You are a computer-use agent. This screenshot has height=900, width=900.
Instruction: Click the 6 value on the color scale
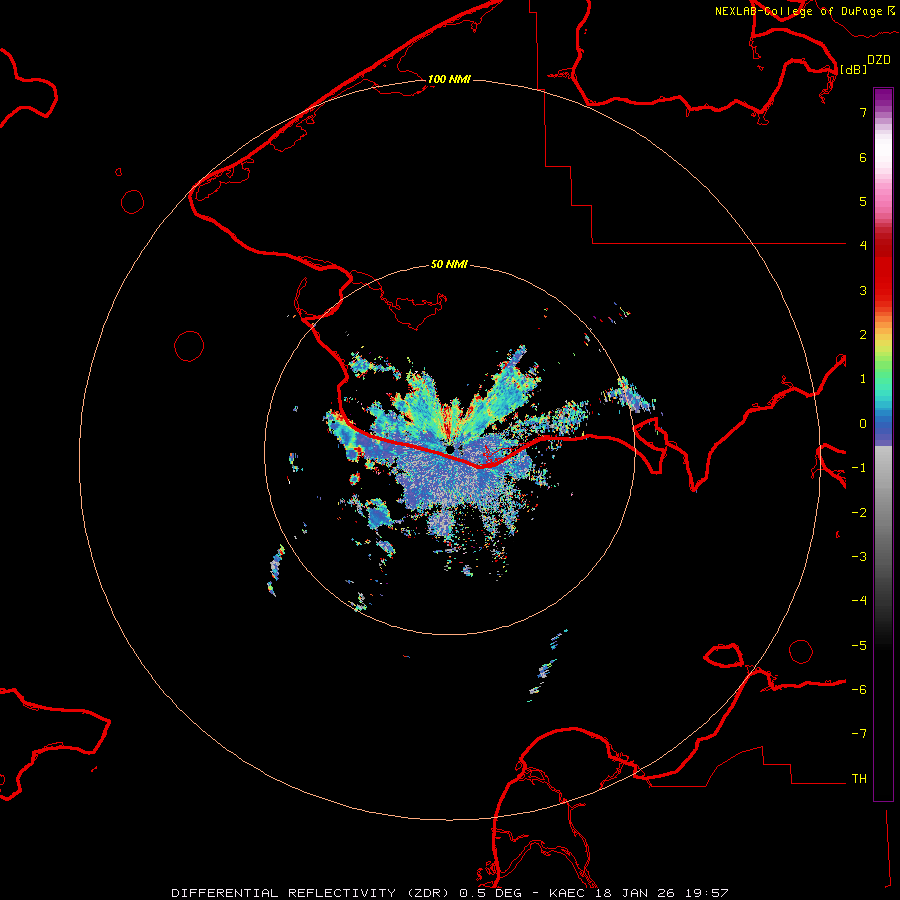[x=863, y=157]
